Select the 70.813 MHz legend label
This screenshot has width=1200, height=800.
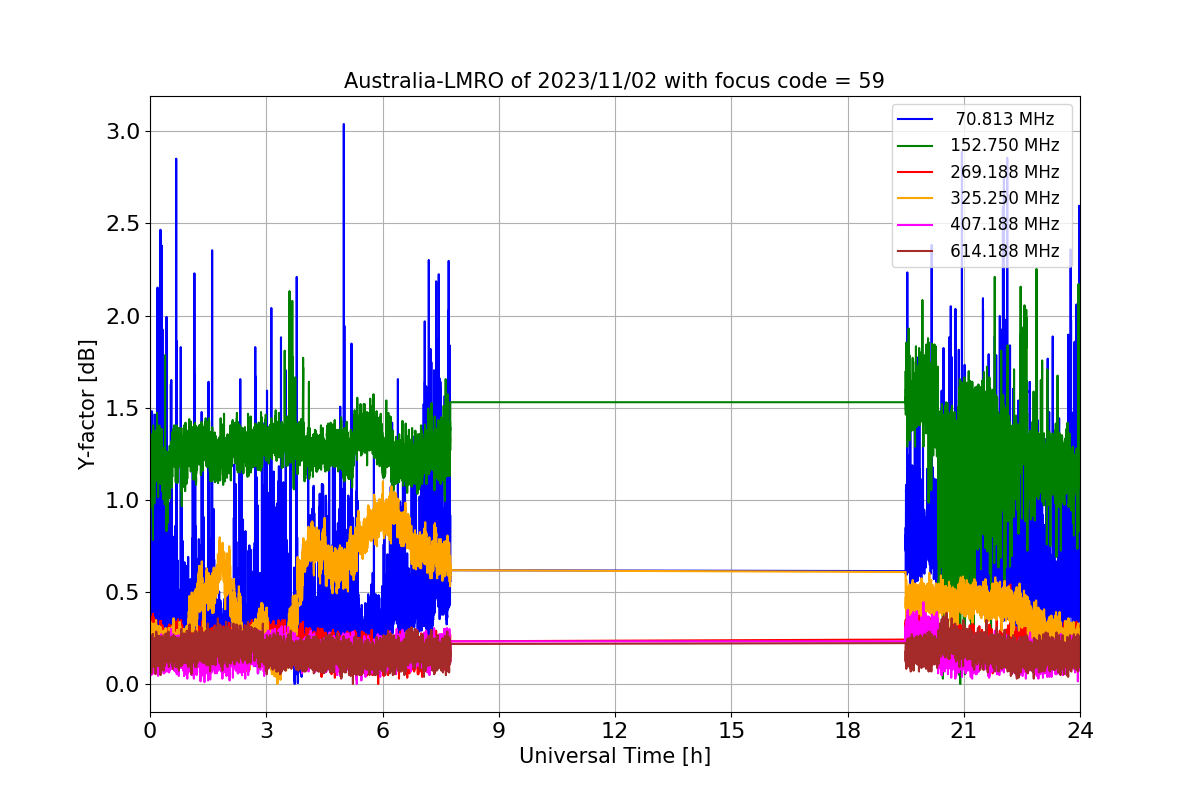[1005, 119]
